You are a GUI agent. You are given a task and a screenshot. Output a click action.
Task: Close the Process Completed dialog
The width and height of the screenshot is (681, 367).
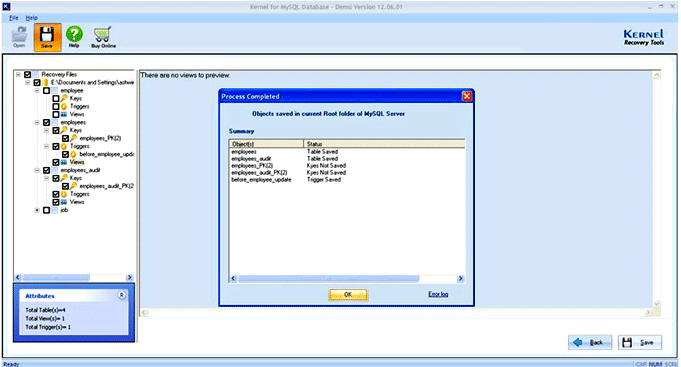[x=467, y=96]
